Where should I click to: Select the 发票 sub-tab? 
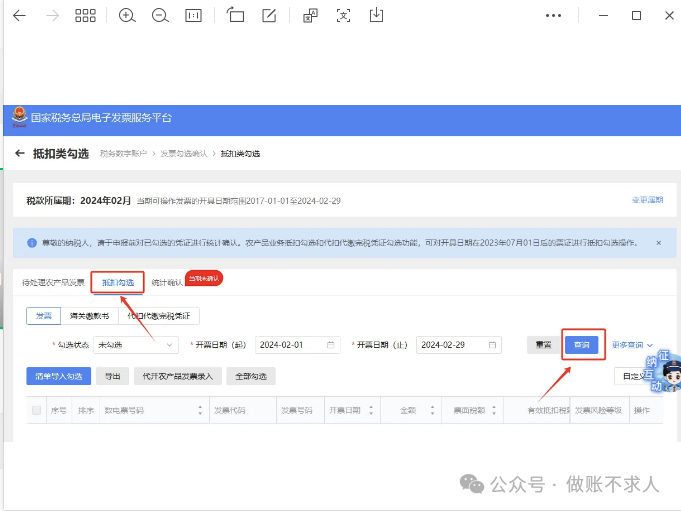(43, 316)
